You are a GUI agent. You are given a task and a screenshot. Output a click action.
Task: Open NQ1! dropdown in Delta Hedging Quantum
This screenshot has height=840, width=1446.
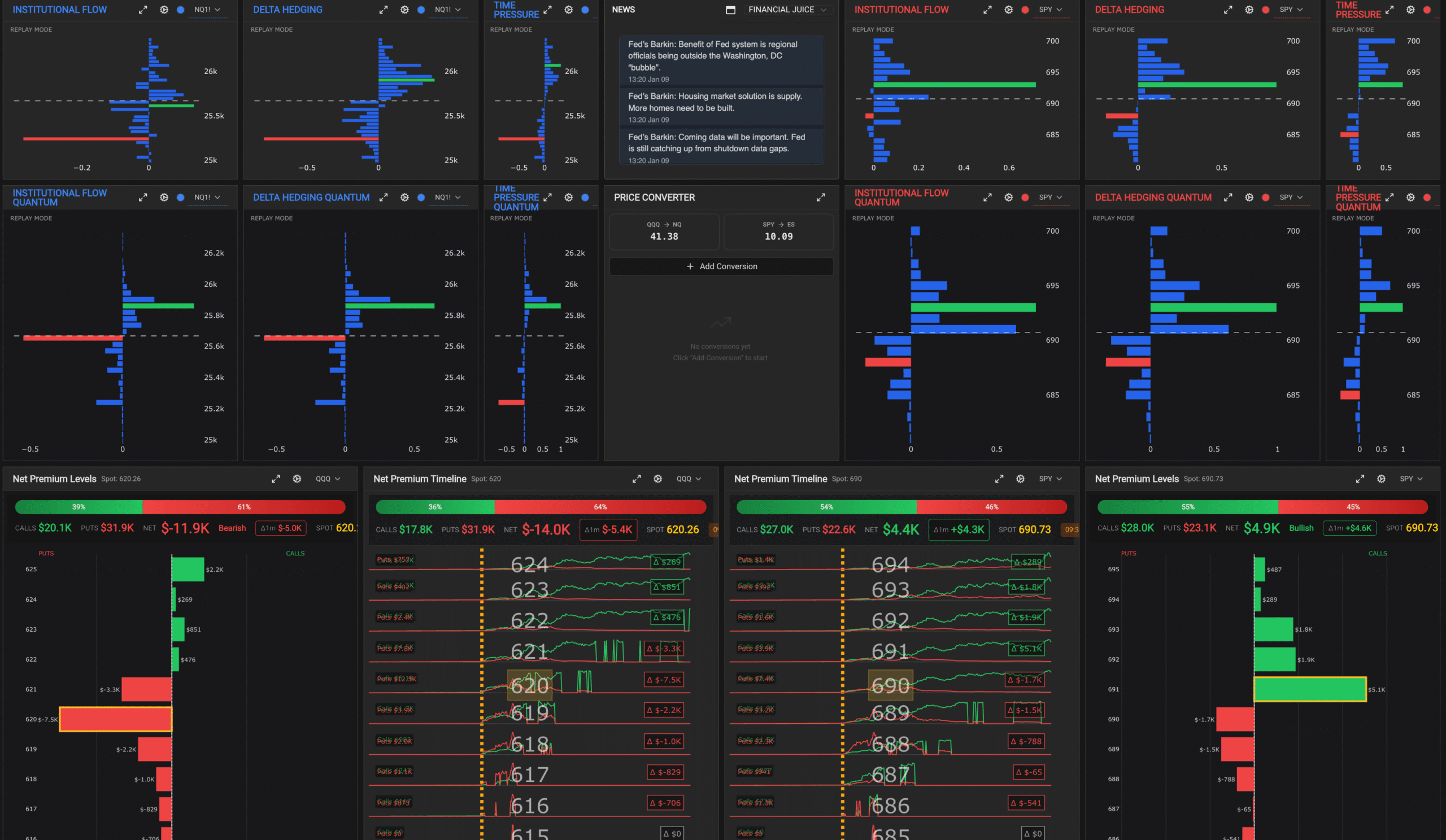pyautogui.click(x=447, y=197)
